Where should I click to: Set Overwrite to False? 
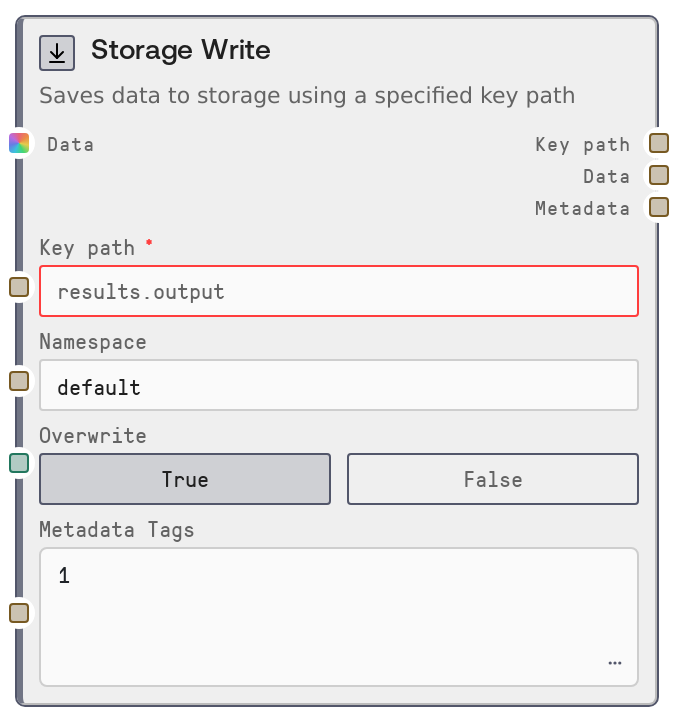pyautogui.click(x=492, y=479)
